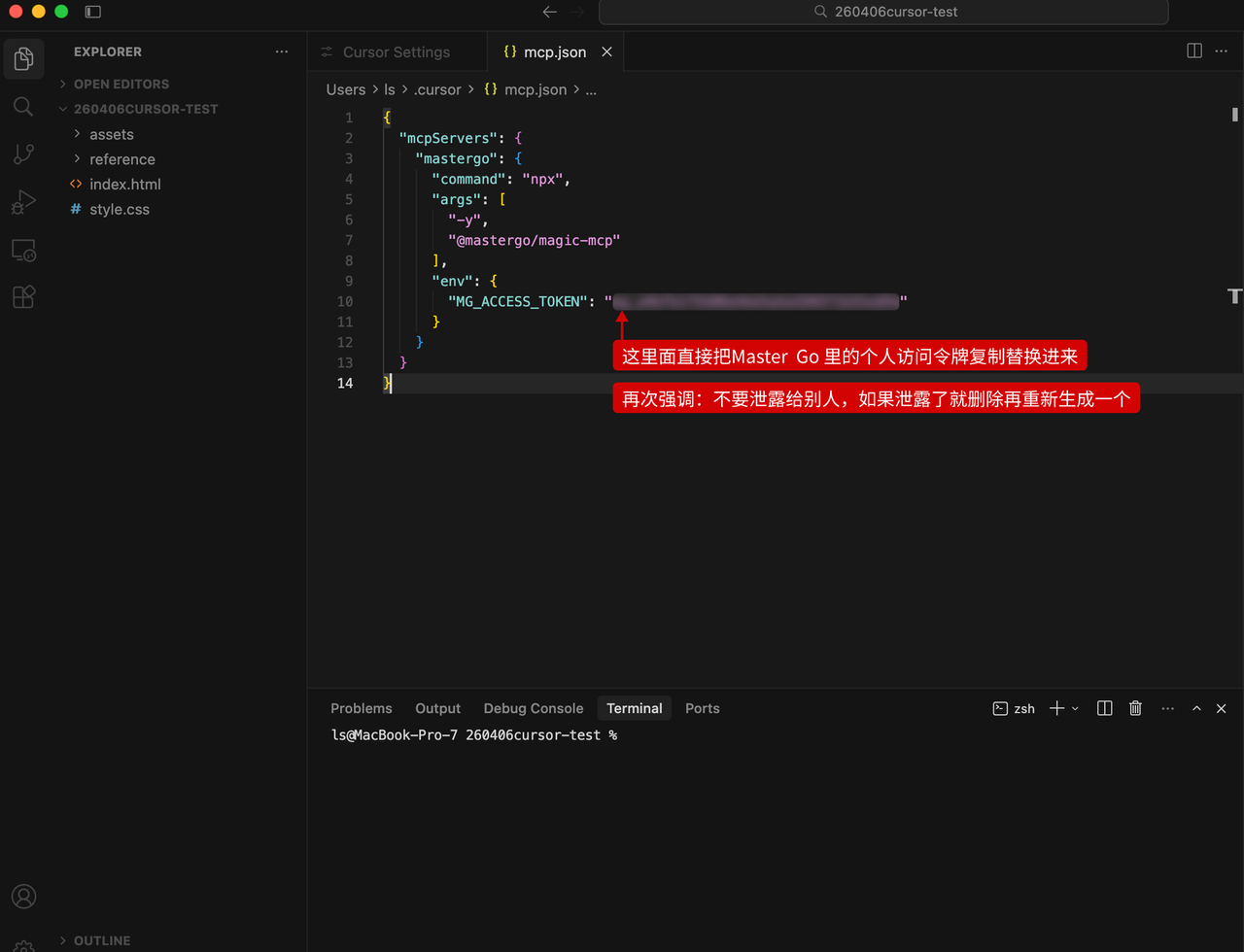The width and height of the screenshot is (1244, 952).
Task: Open the new terminal launch profile dropdown
Action: tap(1075, 708)
